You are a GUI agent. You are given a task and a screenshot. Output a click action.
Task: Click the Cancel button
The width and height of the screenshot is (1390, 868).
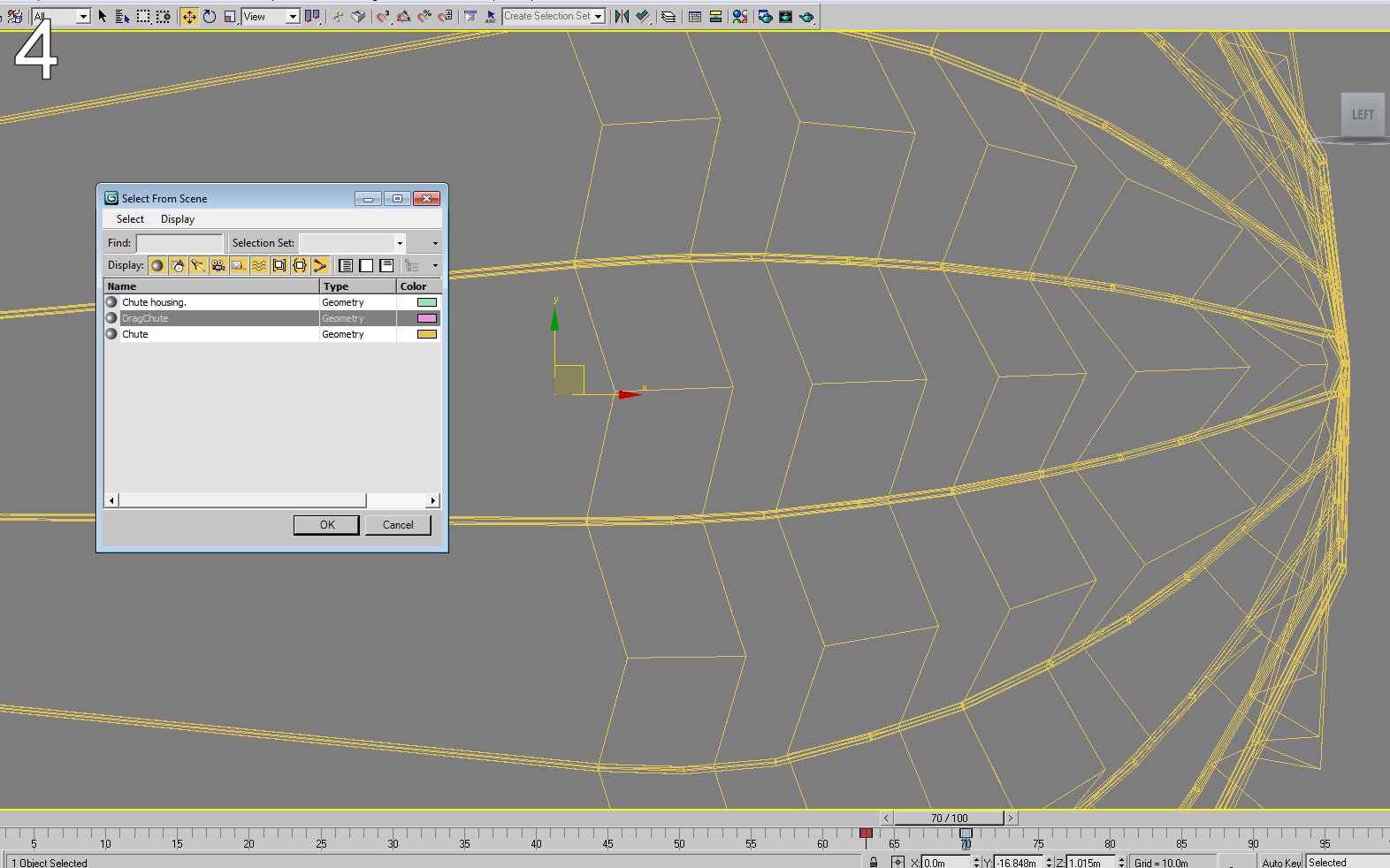pyautogui.click(x=398, y=525)
